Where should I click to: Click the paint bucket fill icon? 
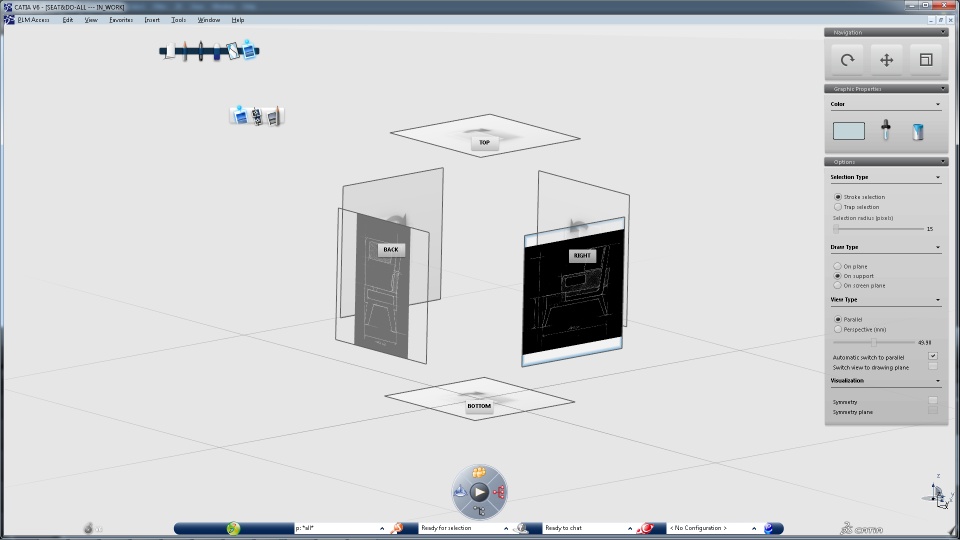(x=918, y=132)
